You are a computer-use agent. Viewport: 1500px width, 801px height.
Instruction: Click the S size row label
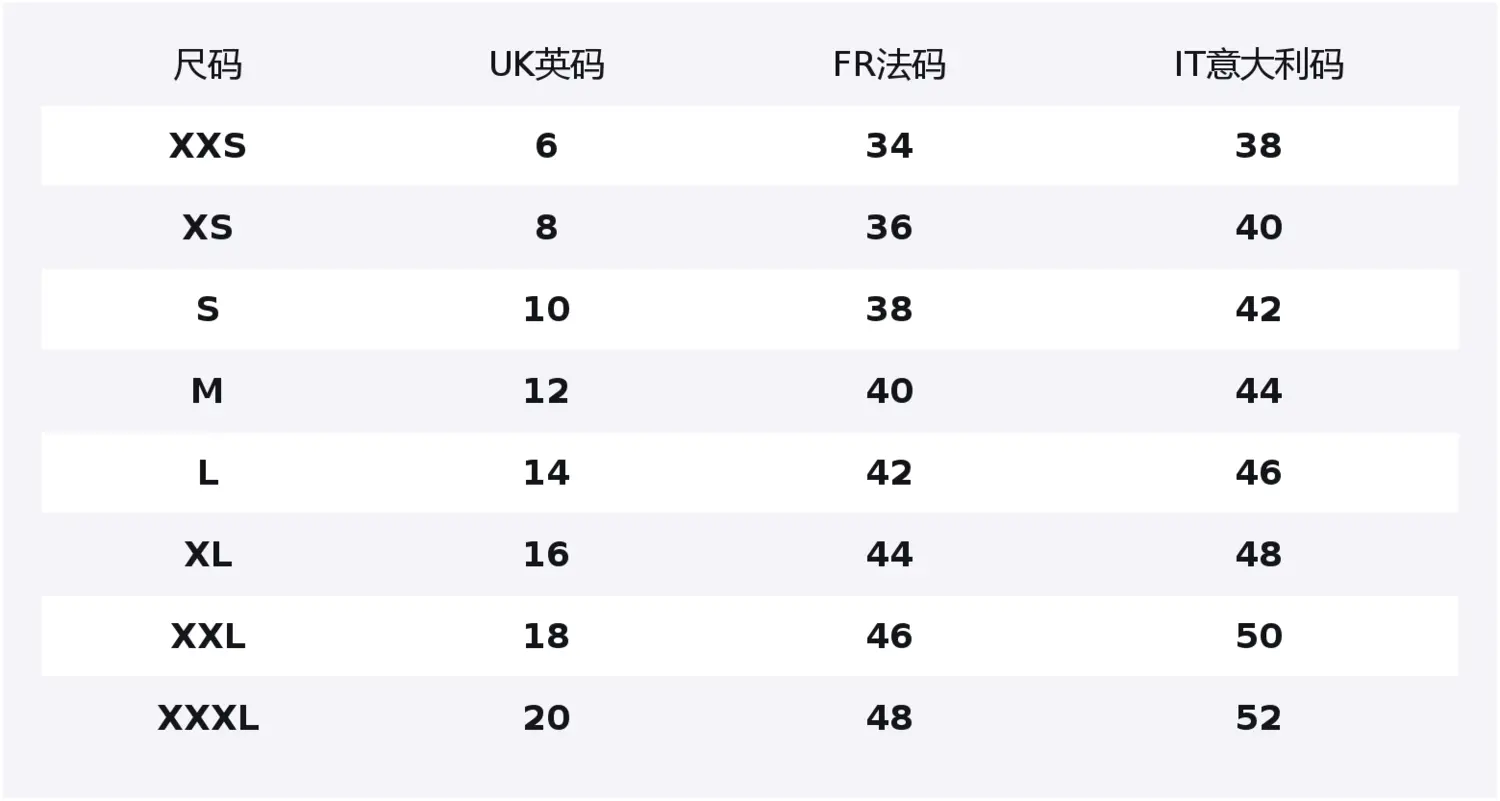[208, 310]
